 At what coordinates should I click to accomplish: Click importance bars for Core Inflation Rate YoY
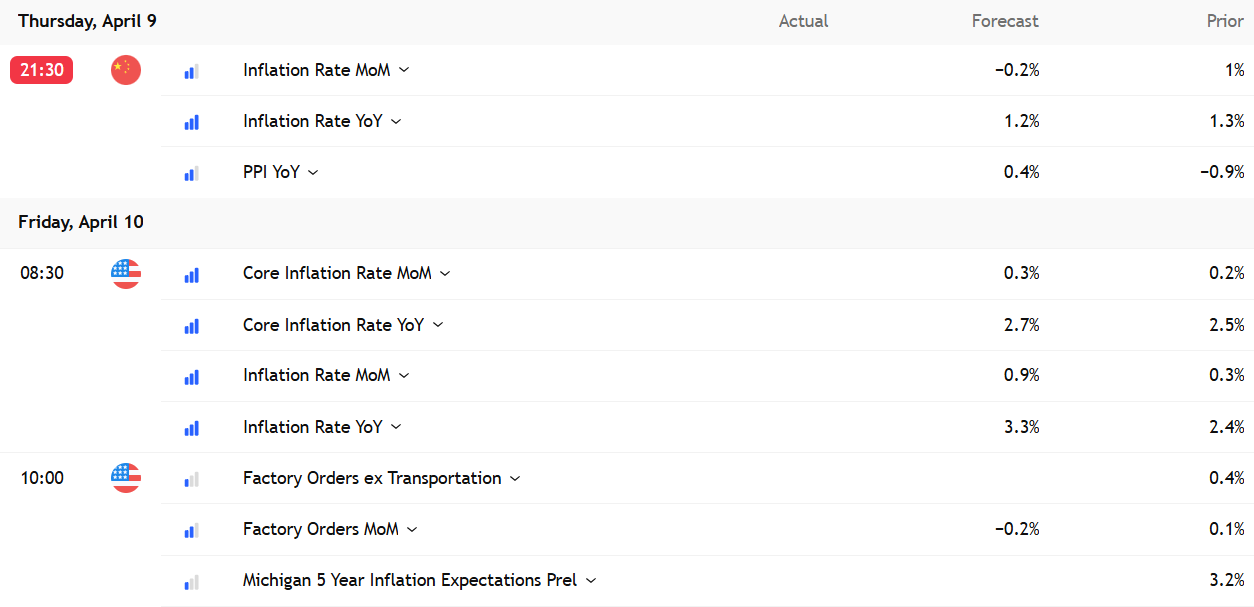pyautogui.click(x=191, y=325)
